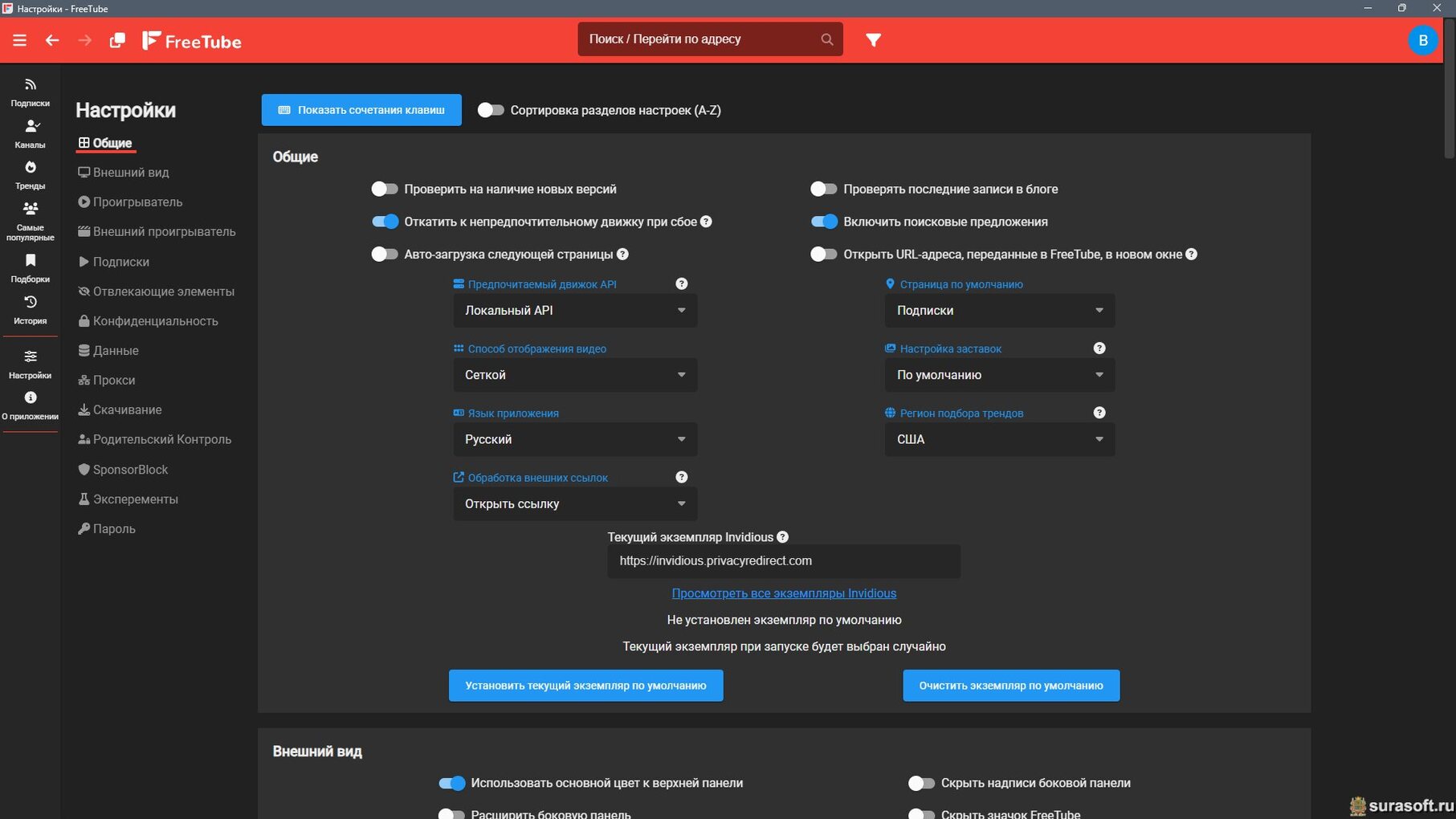The width and height of the screenshot is (1456, 819).
Task: Toggle Использовать основной цвет к верхней панели
Action: coord(451,783)
